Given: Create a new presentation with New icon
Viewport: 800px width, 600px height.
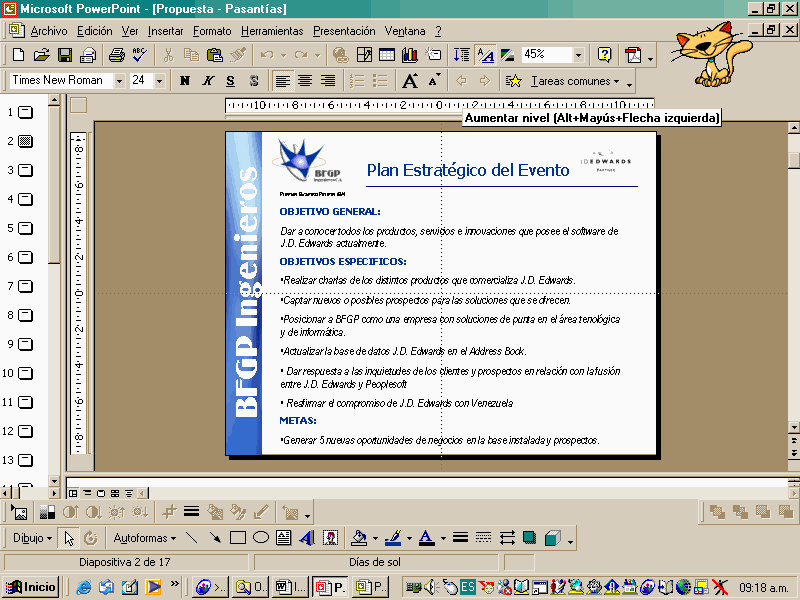Looking at the screenshot, I should (x=18, y=55).
